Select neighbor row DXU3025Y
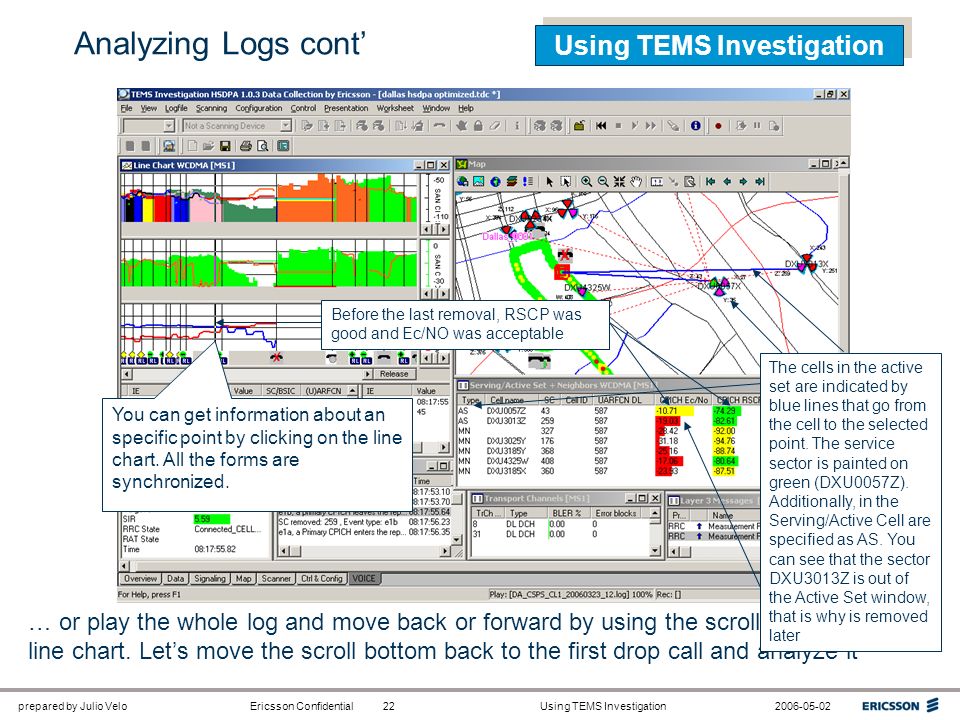 506,441
